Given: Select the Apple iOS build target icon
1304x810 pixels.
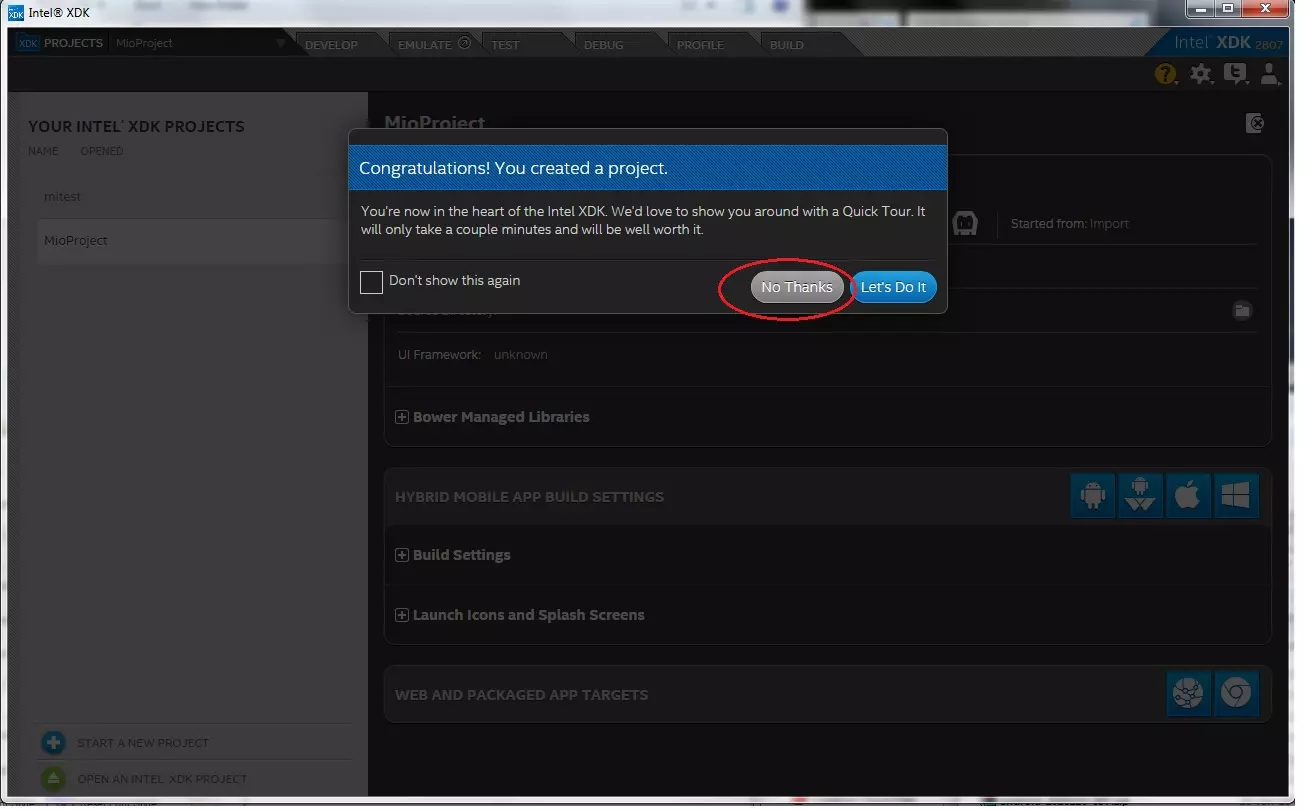Looking at the screenshot, I should coord(1188,495).
